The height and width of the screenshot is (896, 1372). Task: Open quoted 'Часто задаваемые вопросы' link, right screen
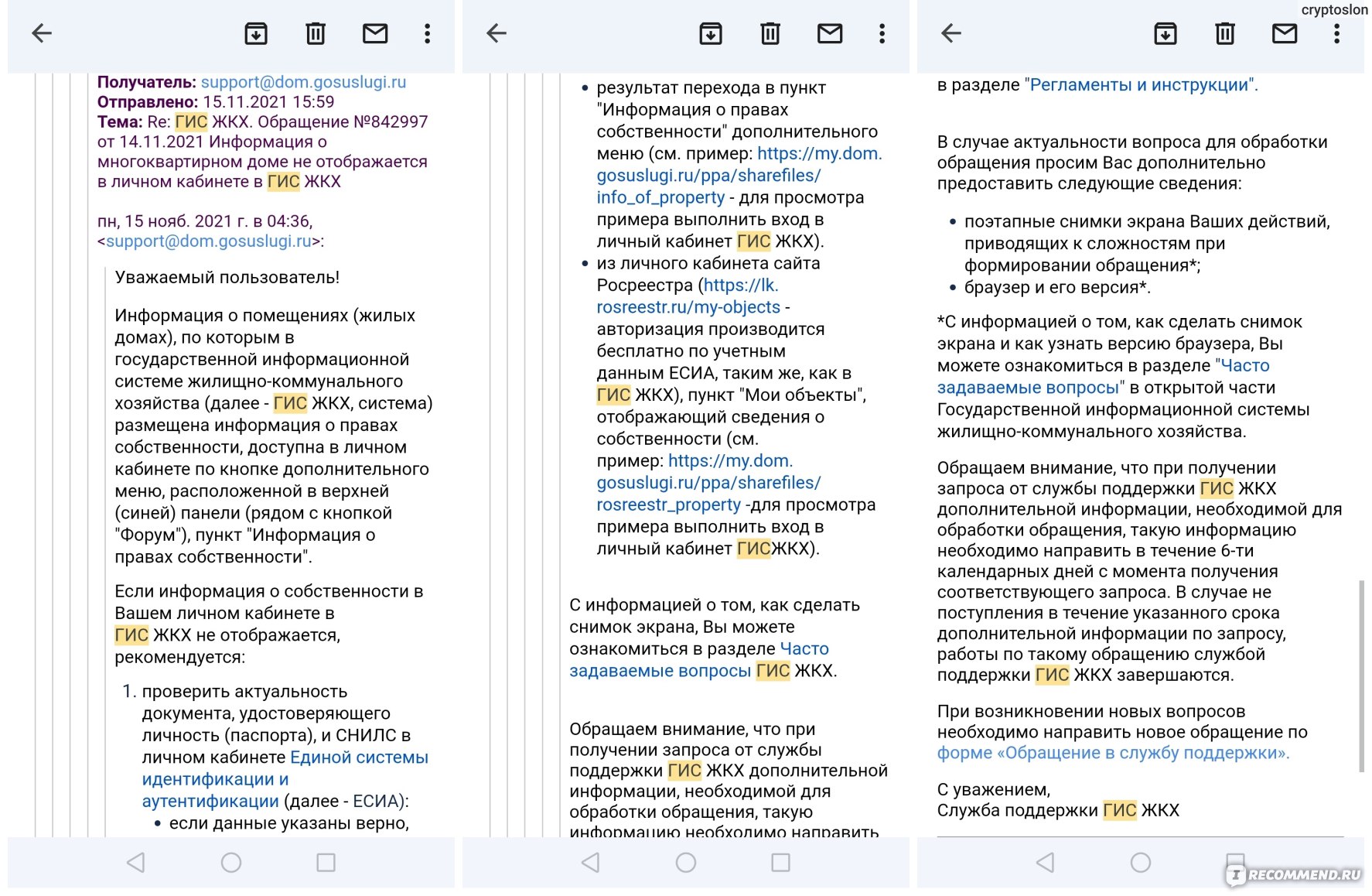coord(1104,377)
